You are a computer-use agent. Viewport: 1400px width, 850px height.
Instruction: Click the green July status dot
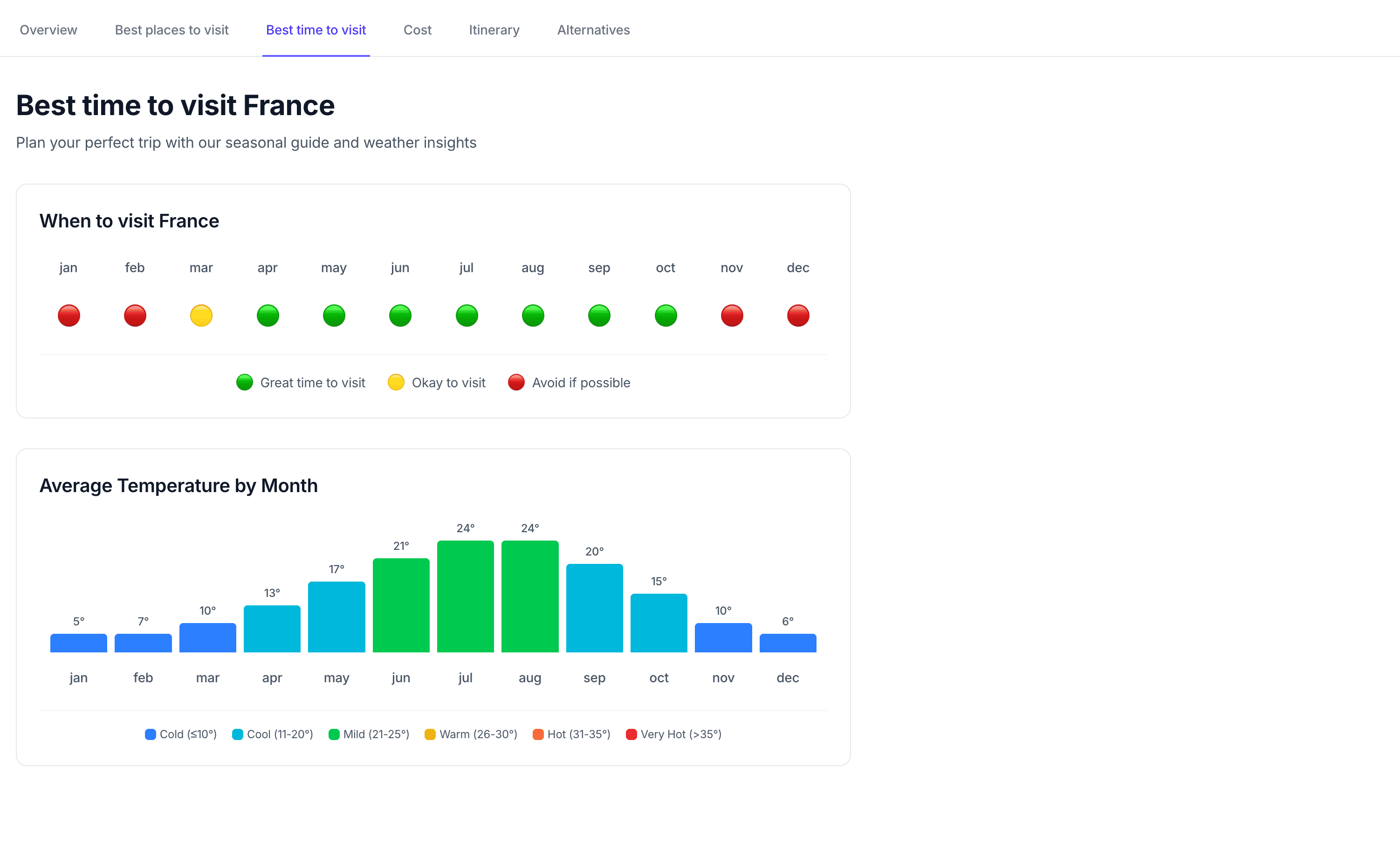click(x=467, y=315)
